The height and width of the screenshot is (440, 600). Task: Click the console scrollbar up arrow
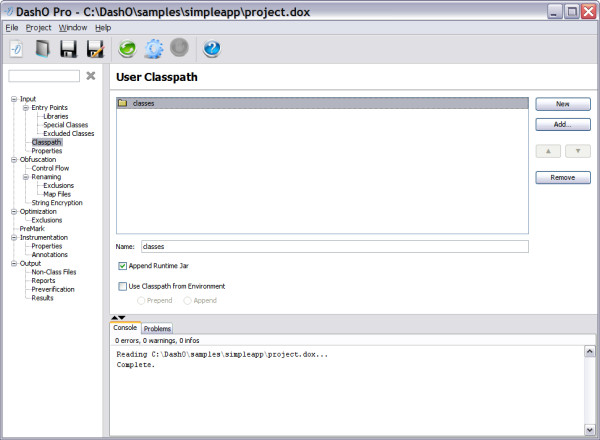point(590,351)
